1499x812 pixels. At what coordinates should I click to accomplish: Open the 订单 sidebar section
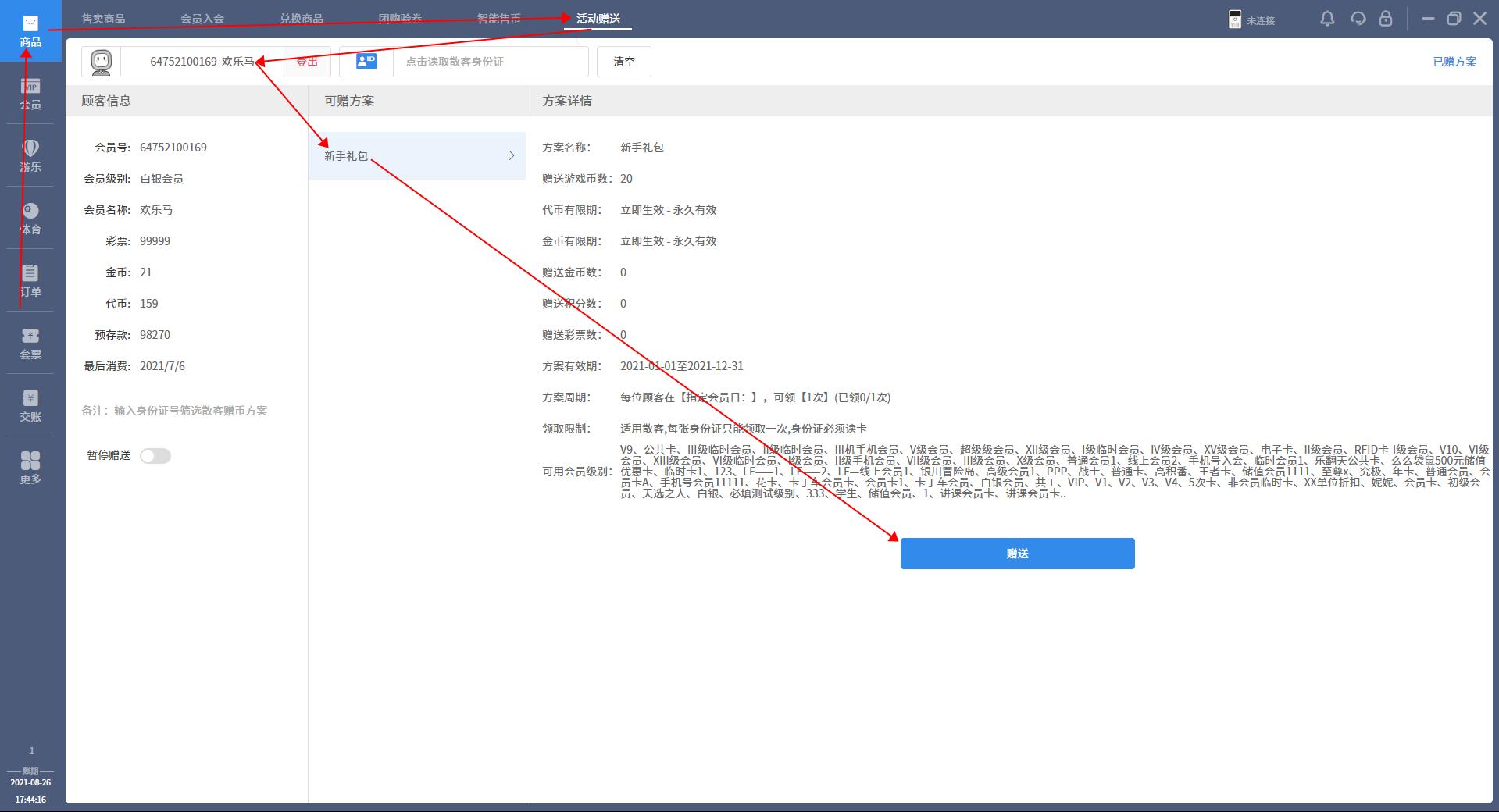pyautogui.click(x=30, y=281)
